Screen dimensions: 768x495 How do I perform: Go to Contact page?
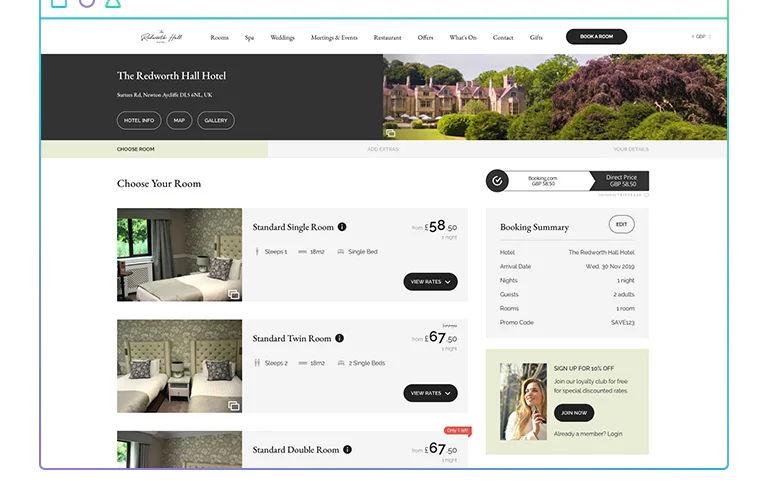click(503, 37)
